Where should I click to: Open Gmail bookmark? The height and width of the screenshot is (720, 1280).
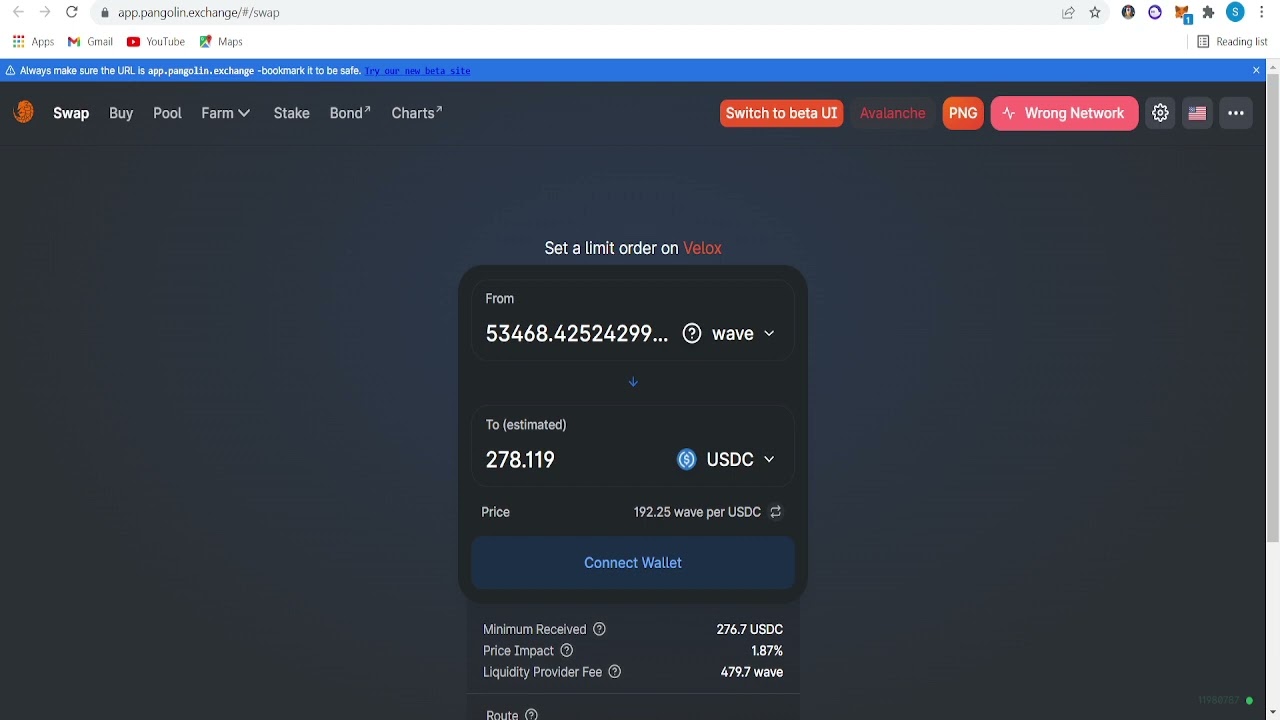[90, 42]
